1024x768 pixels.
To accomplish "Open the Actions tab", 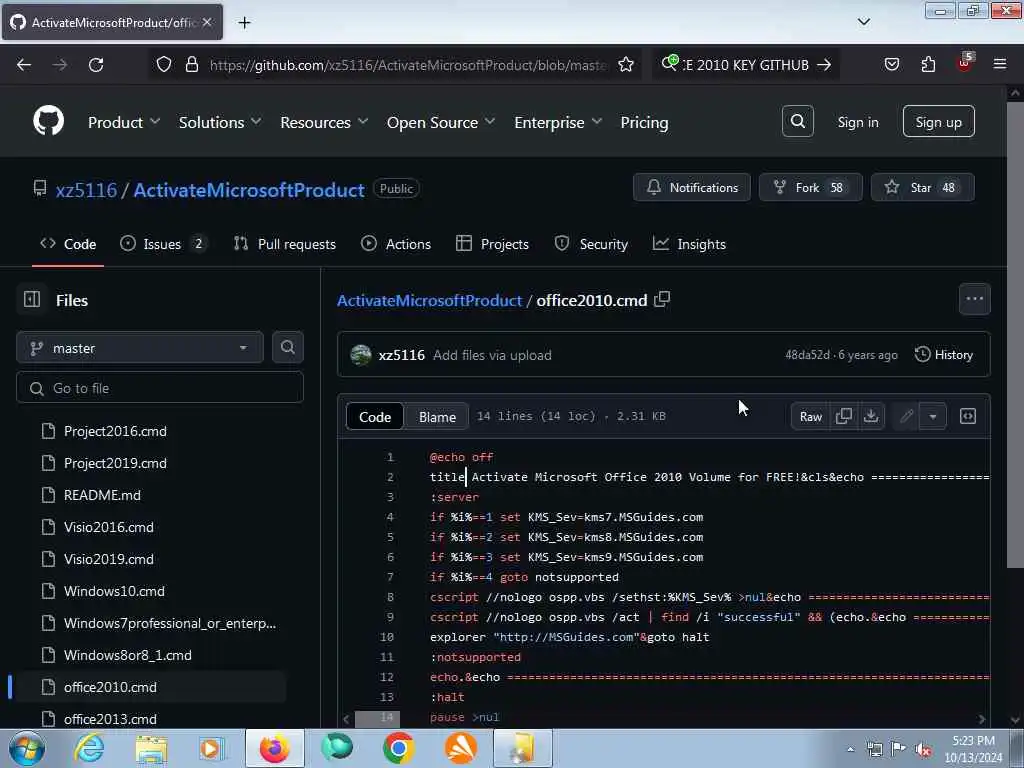I will point(396,244).
